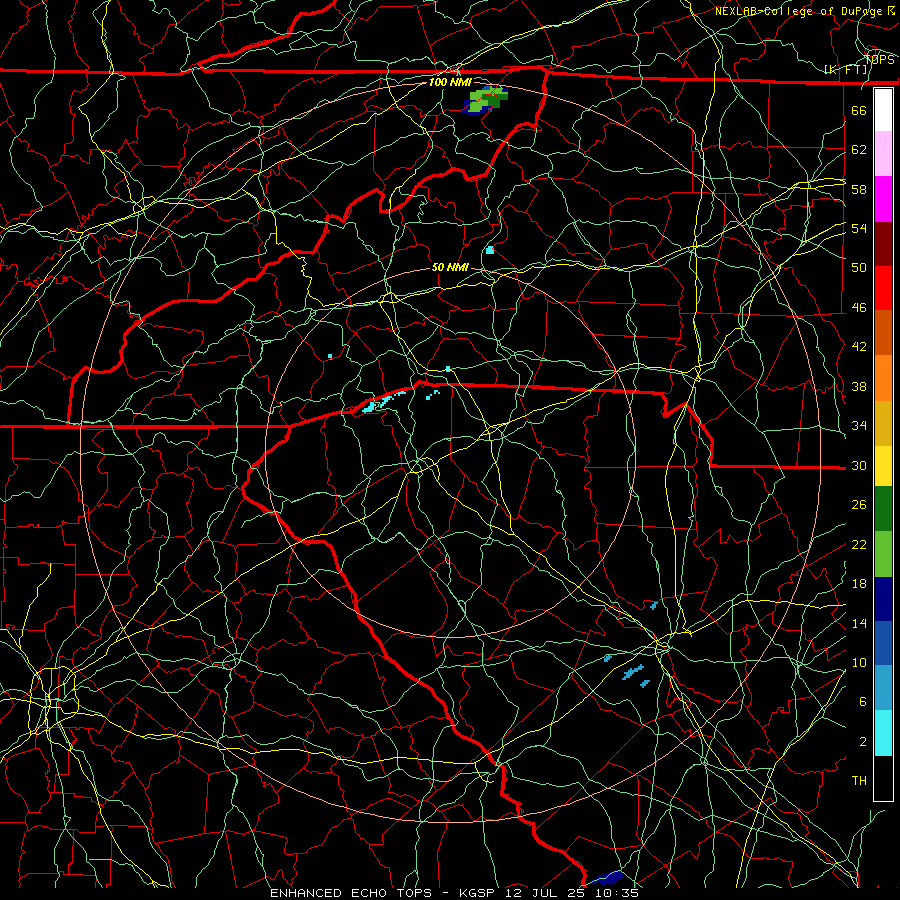This screenshot has width=900, height=900.
Task: Click the "[K FT]" units label
Action: click(846, 70)
